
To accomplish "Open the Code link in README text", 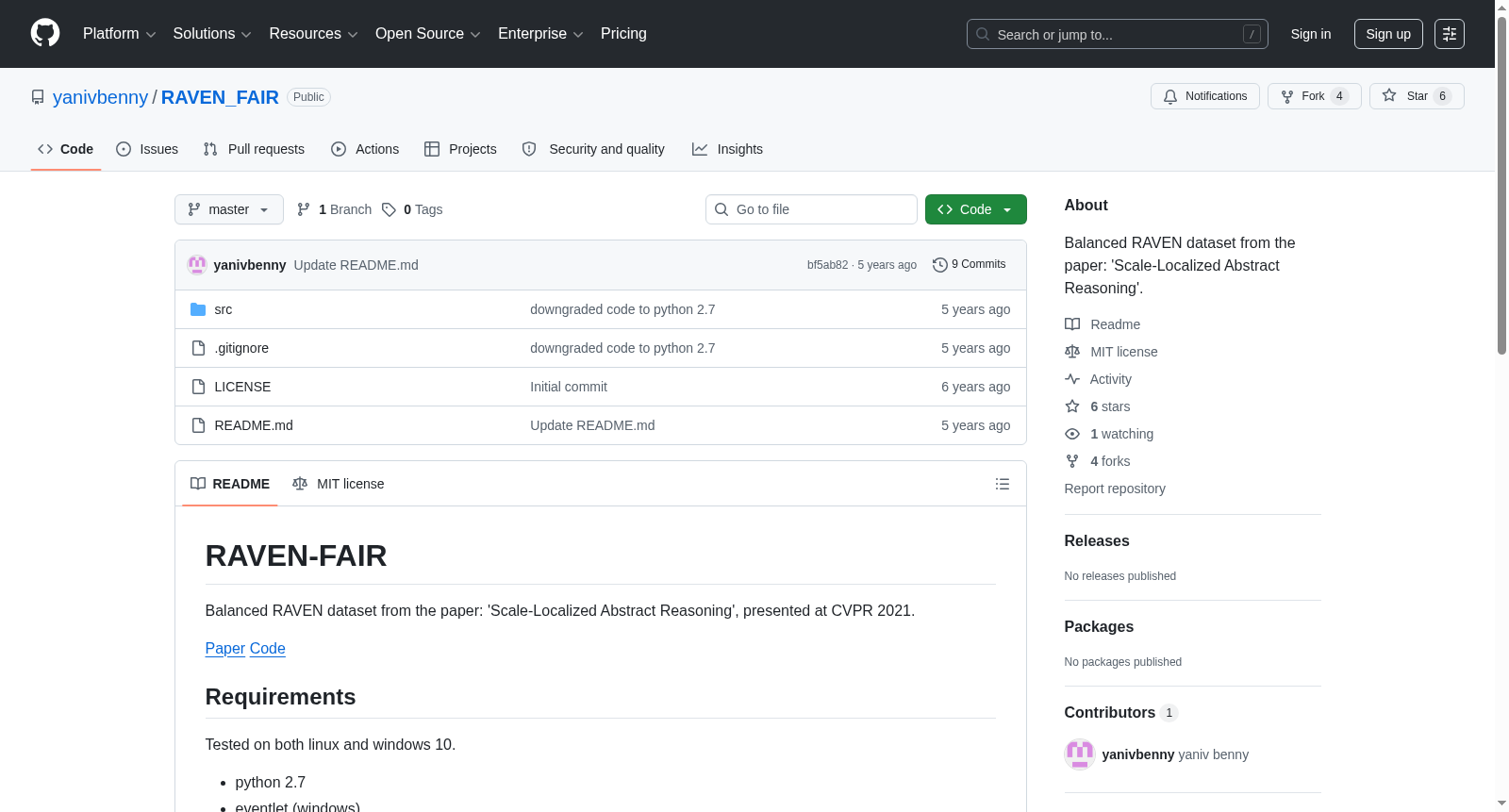I will click(268, 649).
